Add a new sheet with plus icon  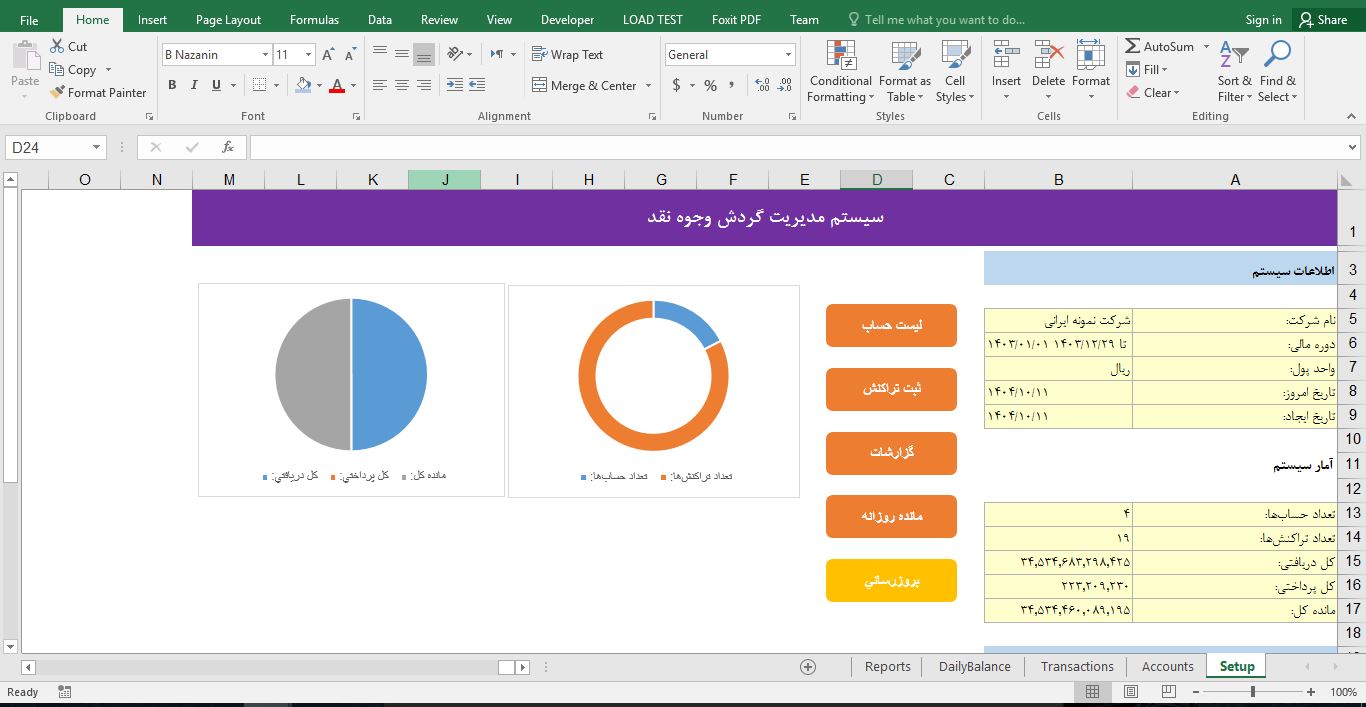pyautogui.click(x=808, y=667)
